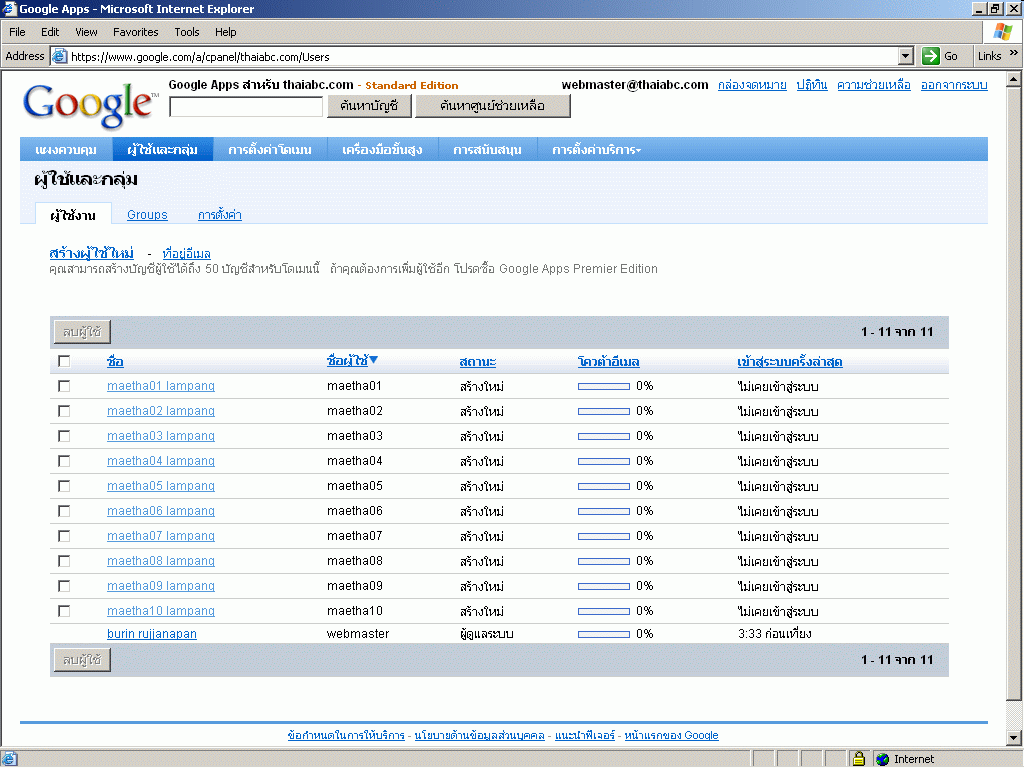
Task: Click the Internet zone globe icon
Action: pos(882,759)
